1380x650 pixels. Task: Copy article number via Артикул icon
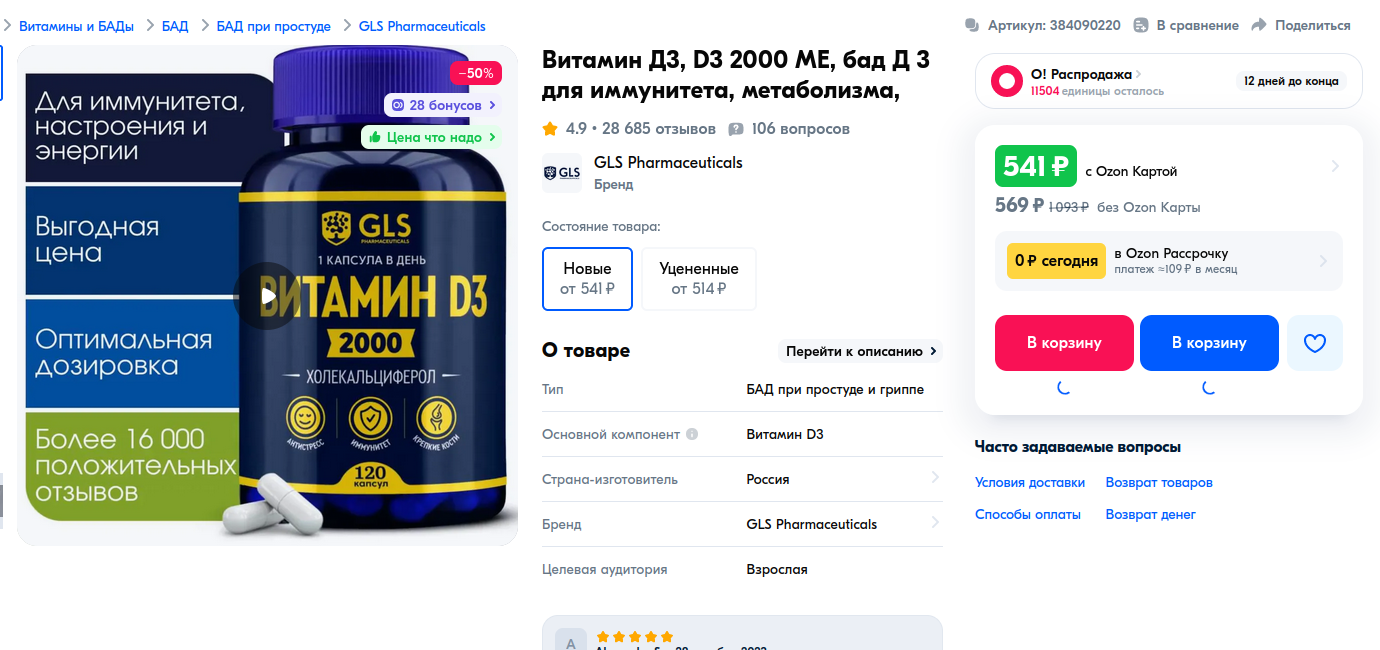coord(972,25)
